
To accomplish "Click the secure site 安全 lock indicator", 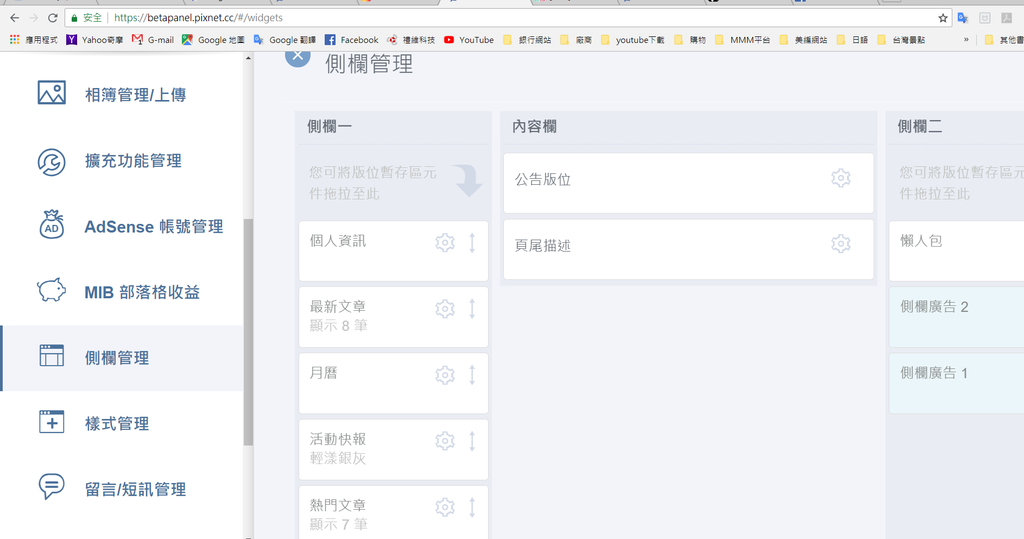I will pyautogui.click(x=86, y=18).
